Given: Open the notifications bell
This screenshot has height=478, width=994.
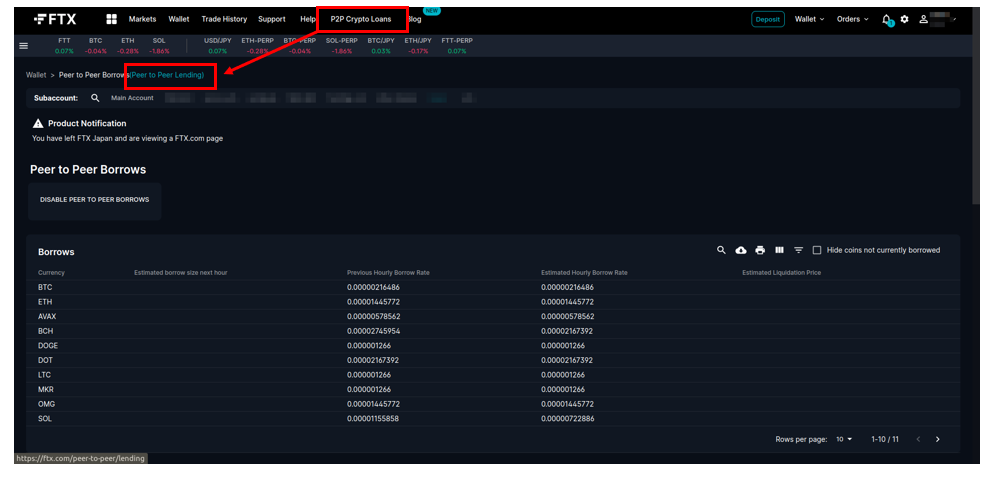Looking at the screenshot, I should pyautogui.click(x=887, y=20).
